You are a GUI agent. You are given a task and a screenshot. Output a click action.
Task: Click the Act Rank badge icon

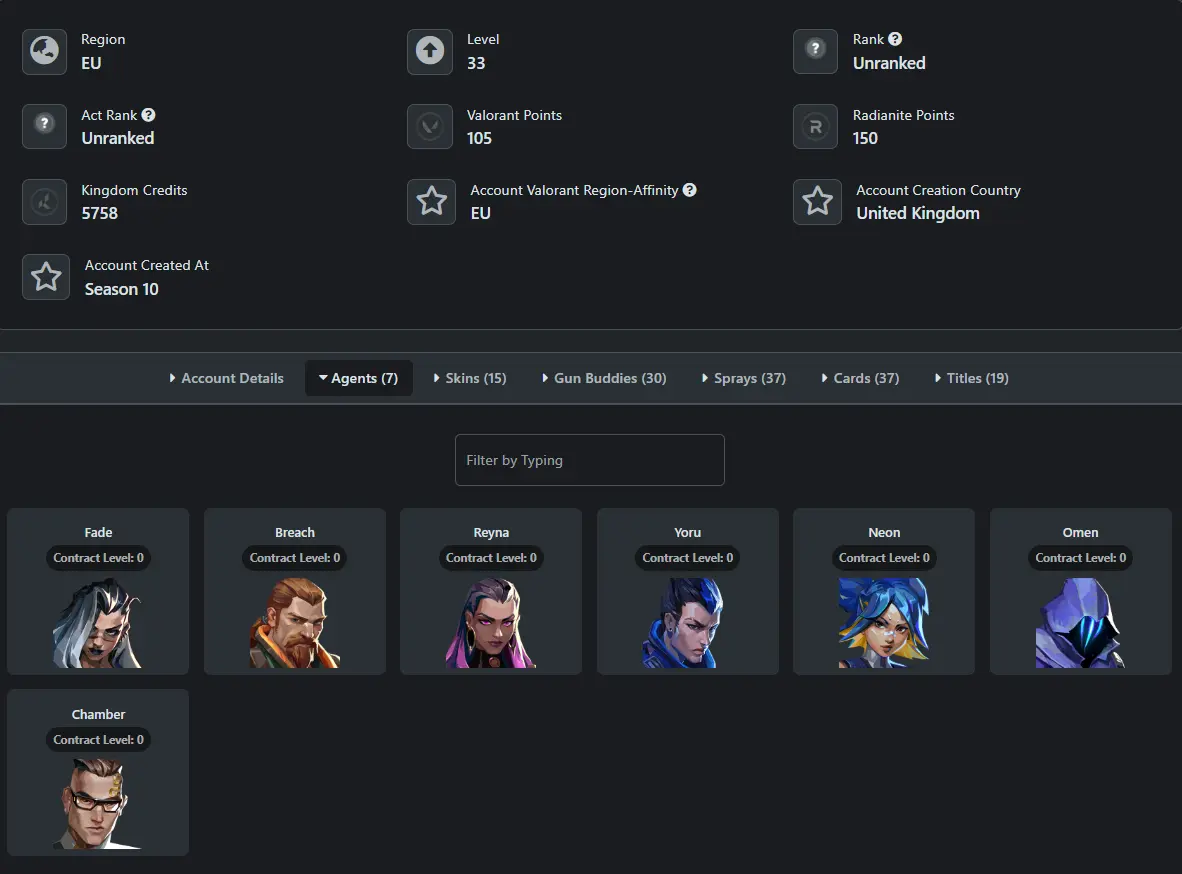(44, 126)
